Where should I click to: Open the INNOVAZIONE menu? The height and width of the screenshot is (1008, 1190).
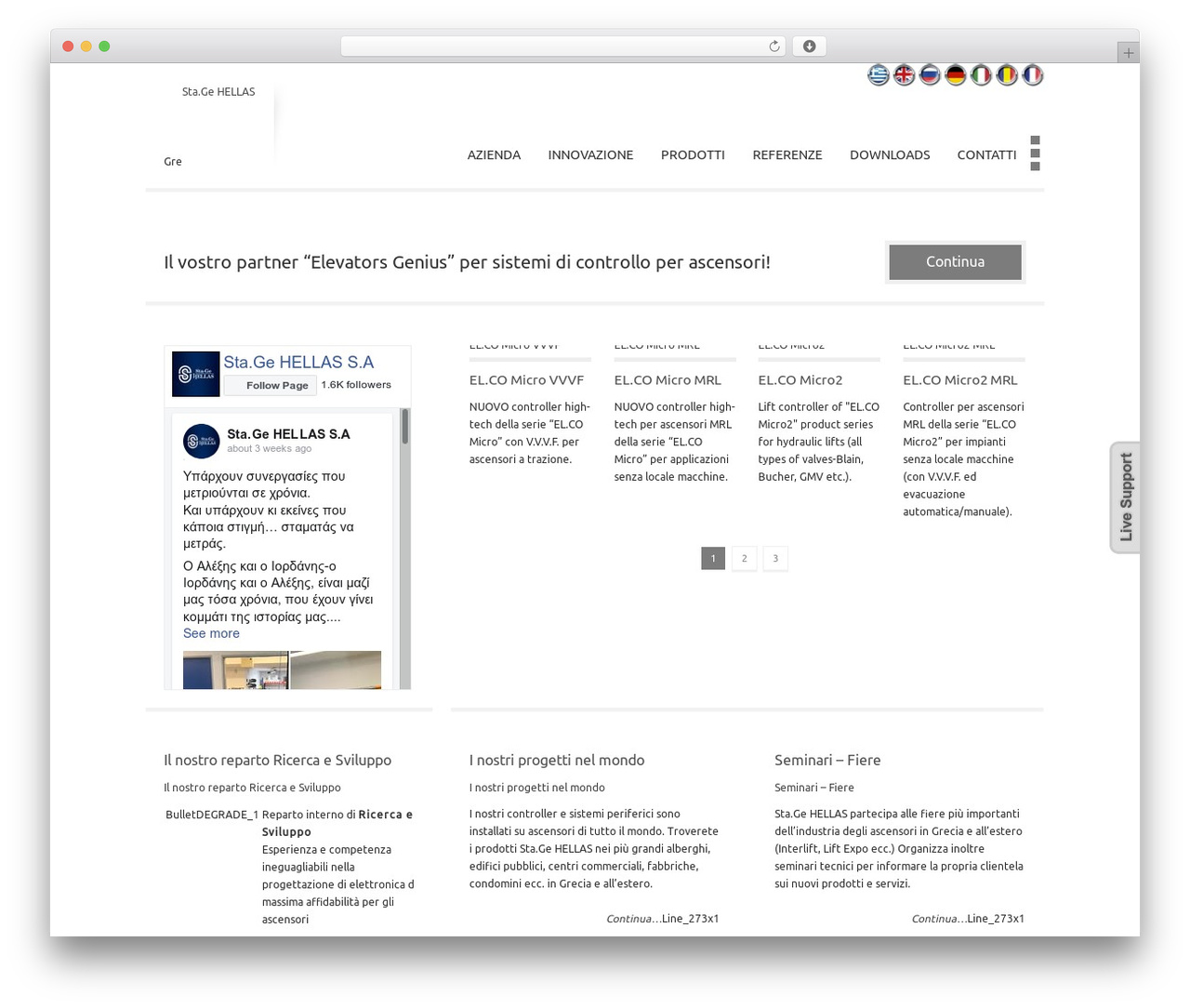(590, 155)
